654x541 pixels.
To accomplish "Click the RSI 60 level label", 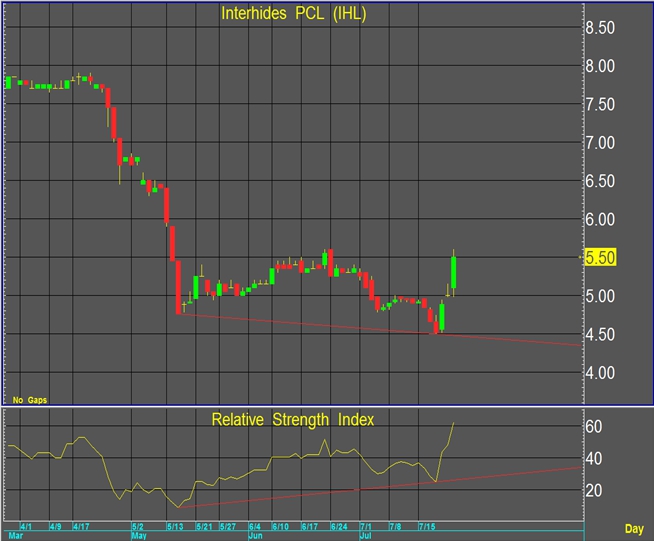I will (594, 427).
